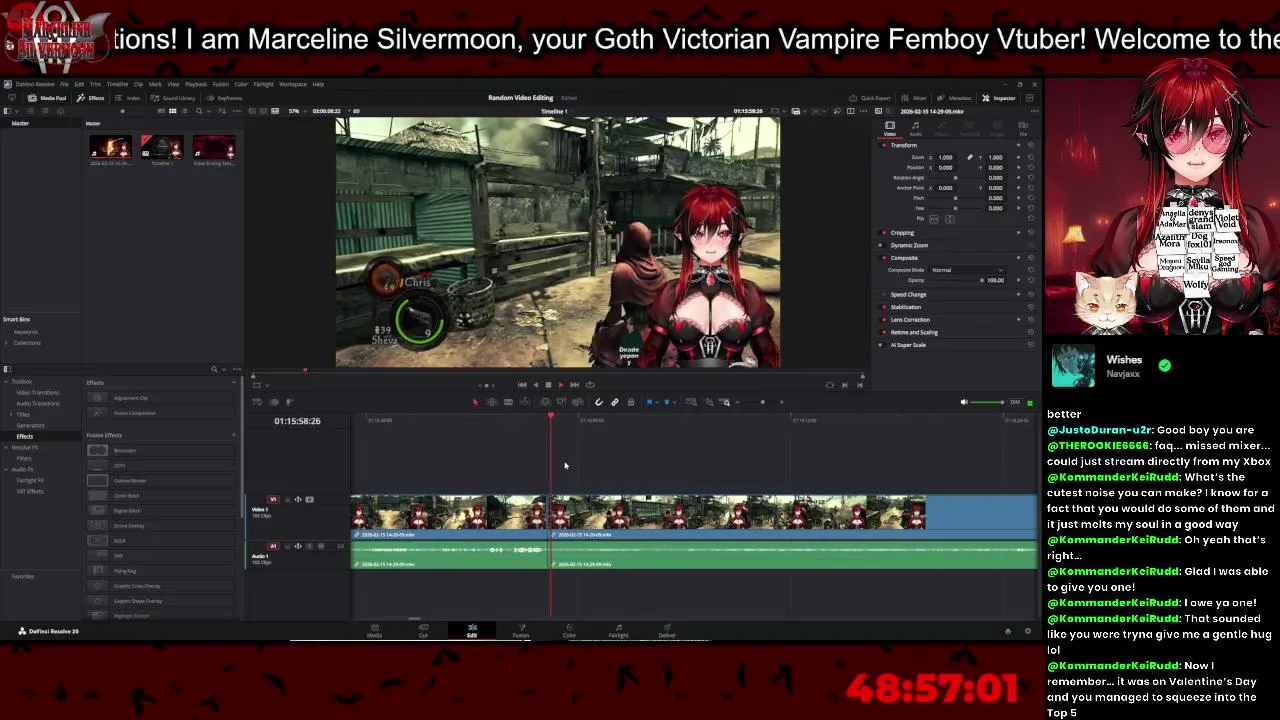Viewport: 1280px width, 720px height.
Task: Mute audio with the speaker icon
Action: [964, 402]
